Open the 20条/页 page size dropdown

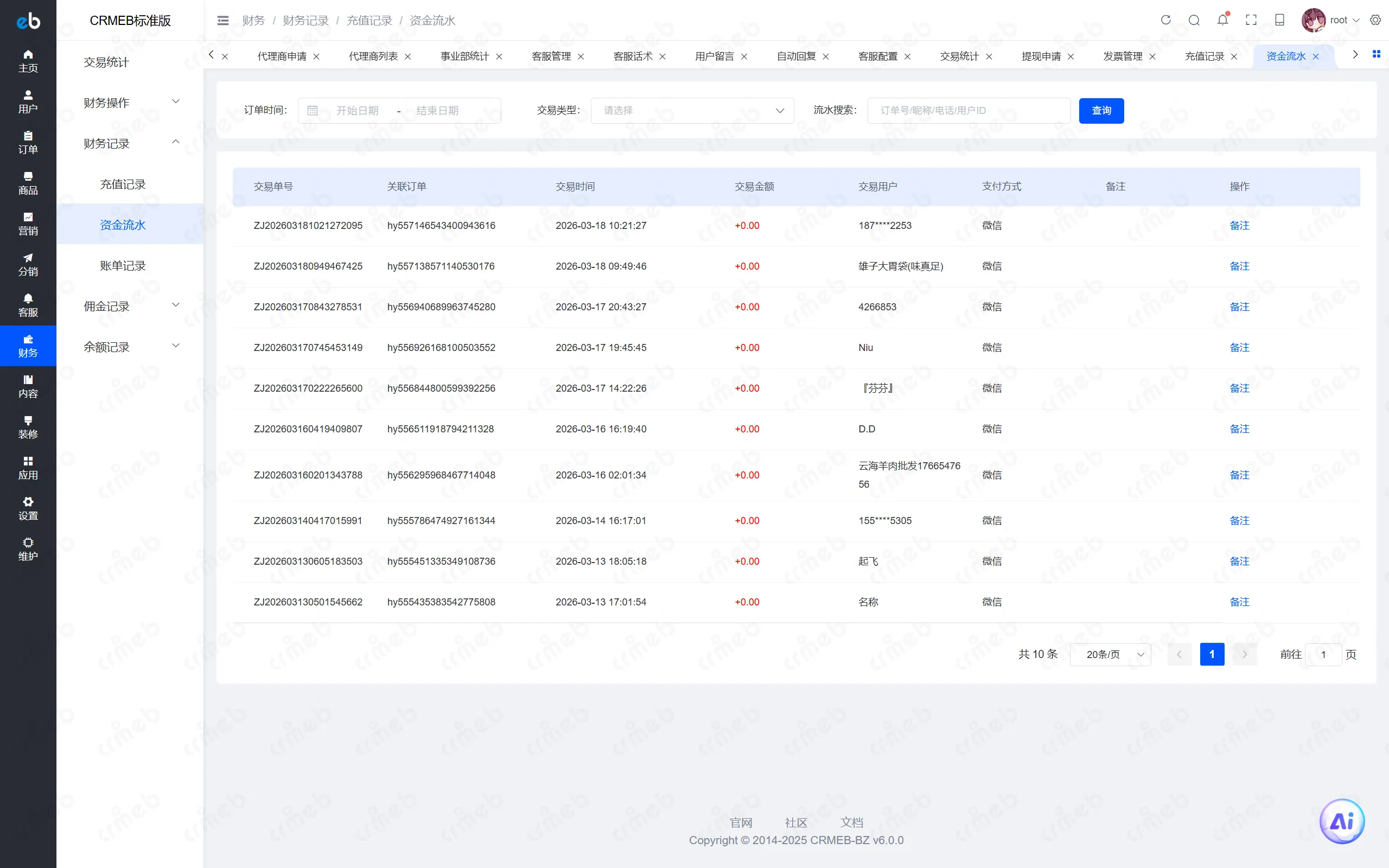pyautogui.click(x=1110, y=654)
